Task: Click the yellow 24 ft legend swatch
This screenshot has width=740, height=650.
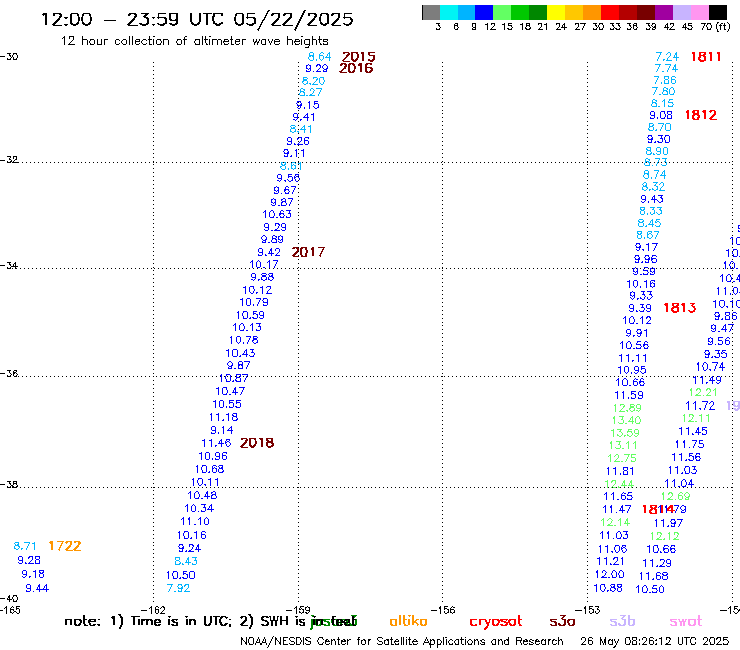Action: (x=556, y=12)
